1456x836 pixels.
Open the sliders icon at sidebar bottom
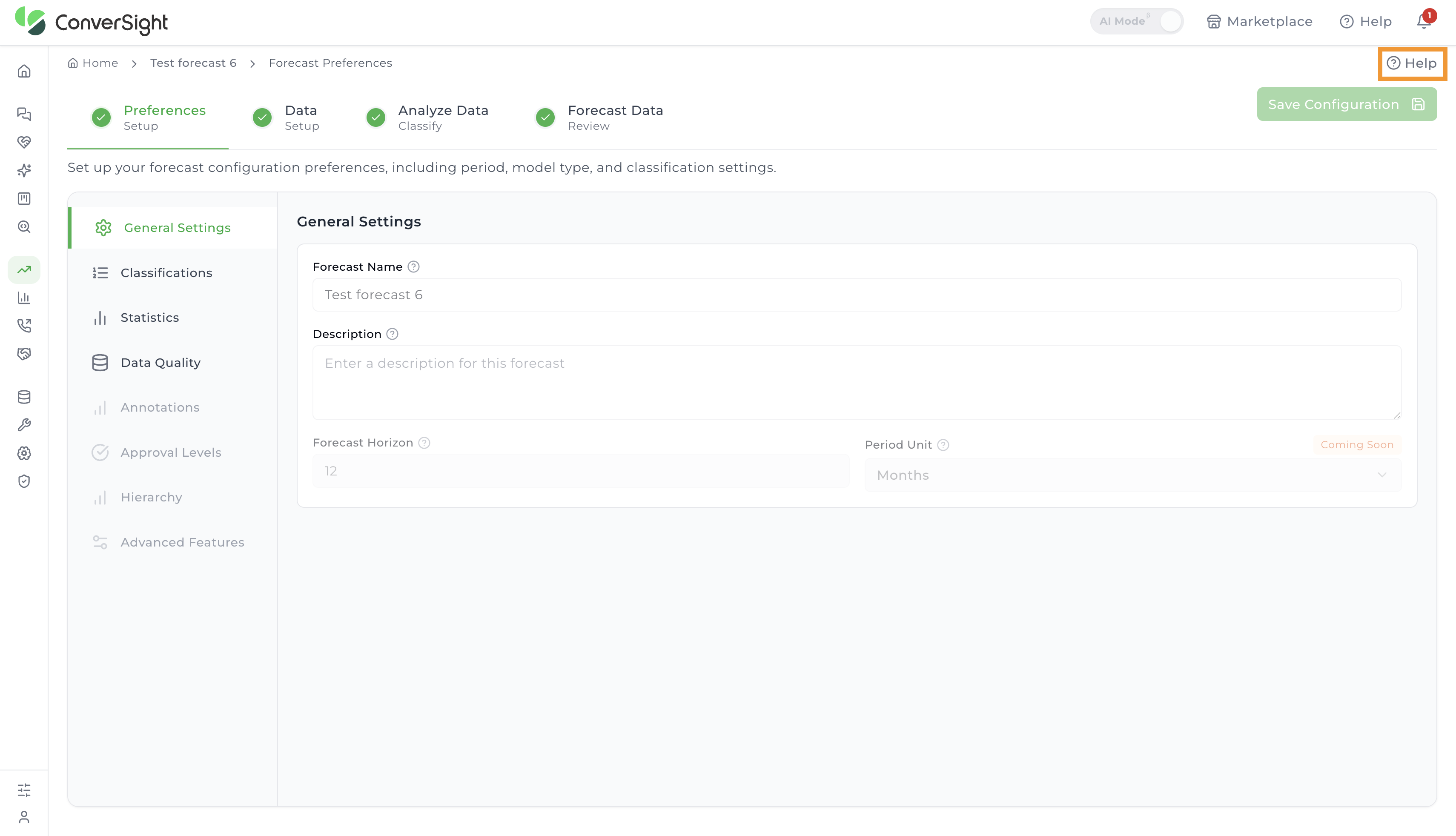24,790
